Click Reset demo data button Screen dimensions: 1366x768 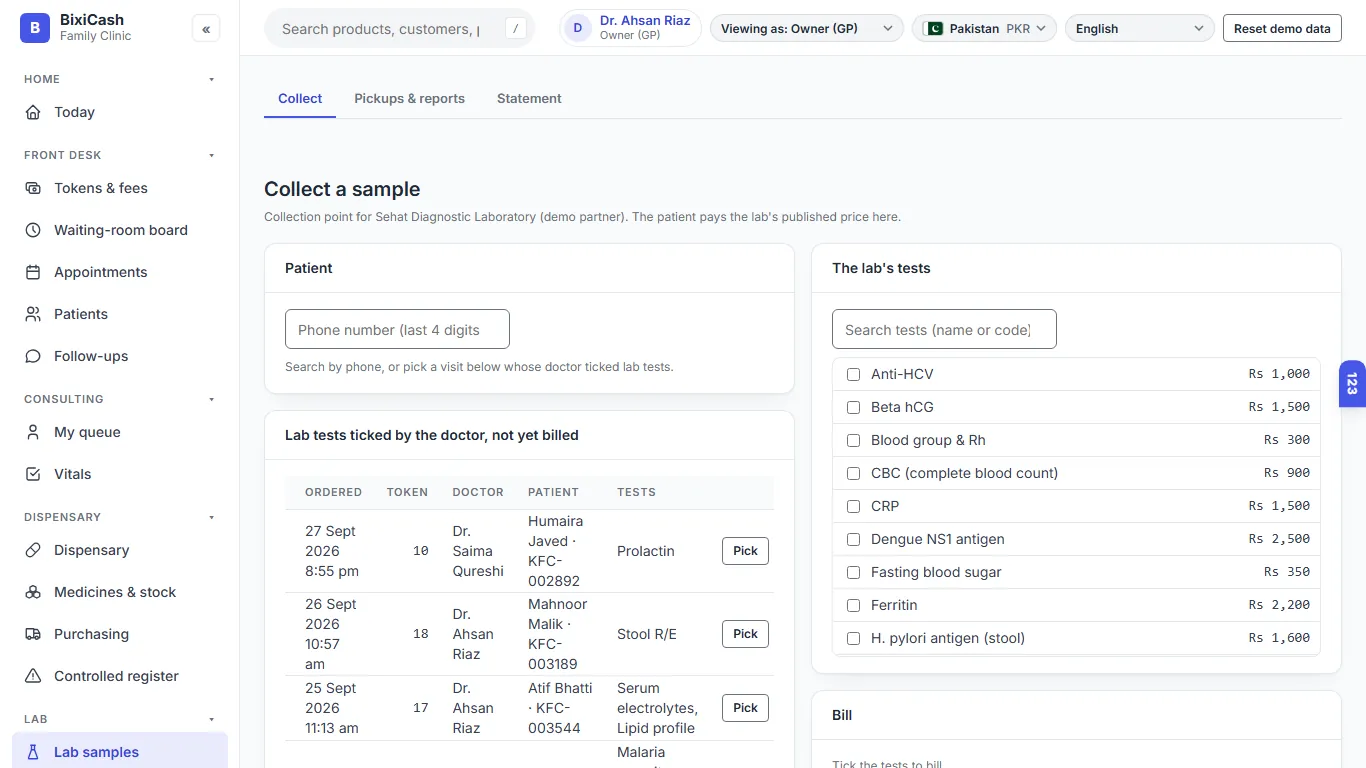point(1282,28)
